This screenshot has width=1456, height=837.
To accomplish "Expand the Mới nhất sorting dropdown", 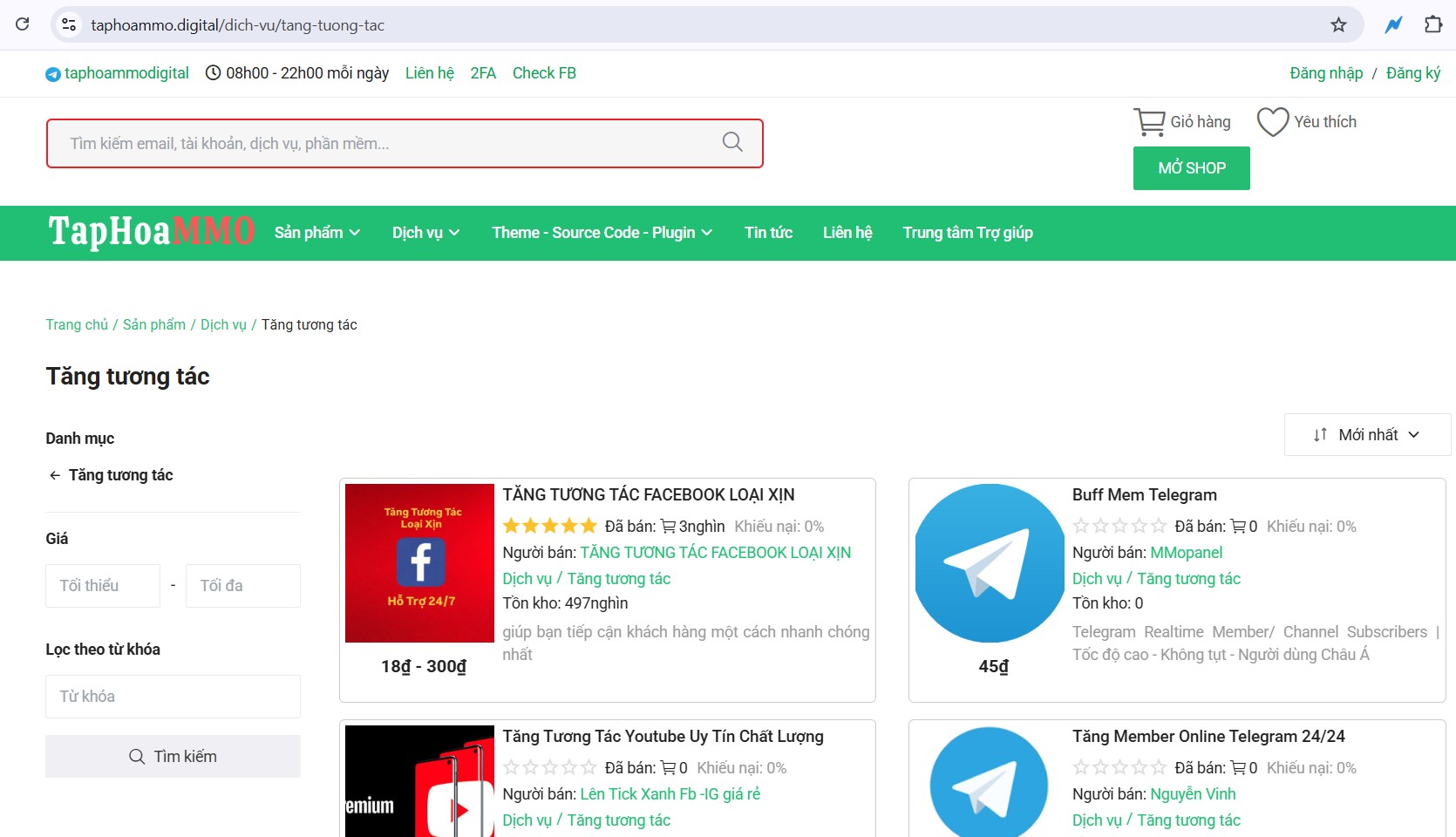I will (1365, 434).
